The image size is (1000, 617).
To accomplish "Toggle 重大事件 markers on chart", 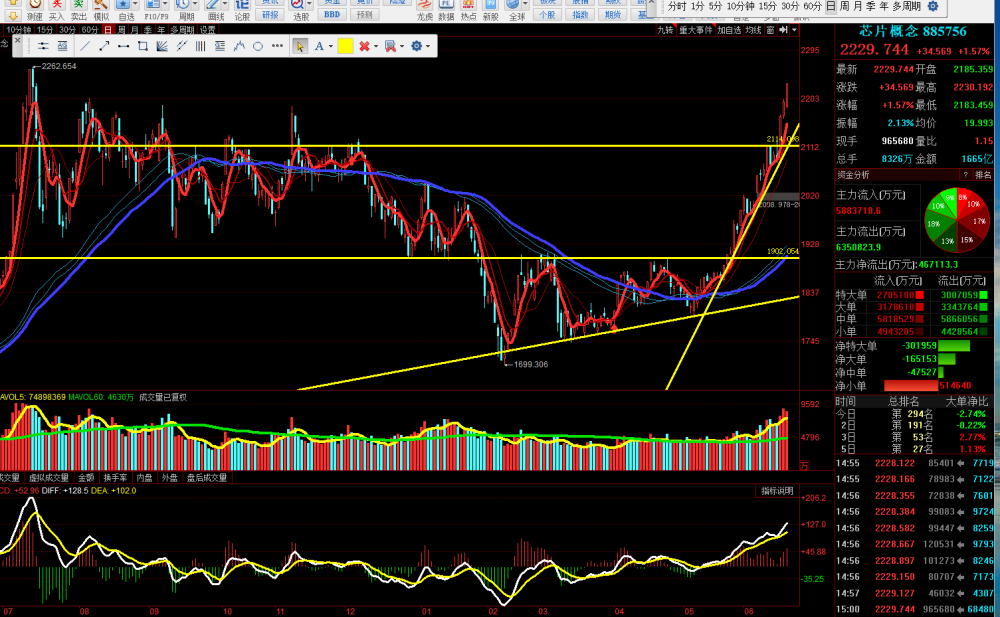I will [695, 30].
